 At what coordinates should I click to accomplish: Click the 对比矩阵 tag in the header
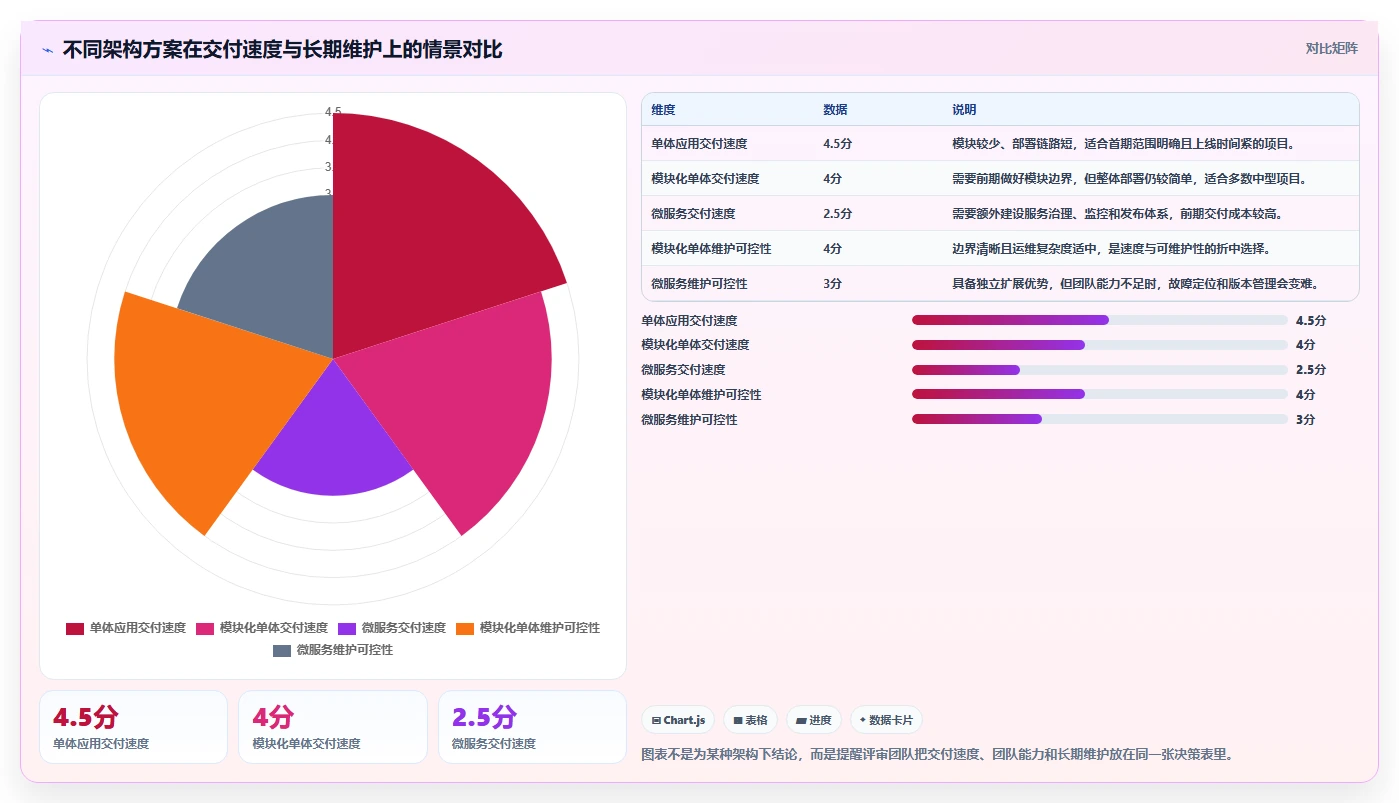click(x=1331, y=48)
